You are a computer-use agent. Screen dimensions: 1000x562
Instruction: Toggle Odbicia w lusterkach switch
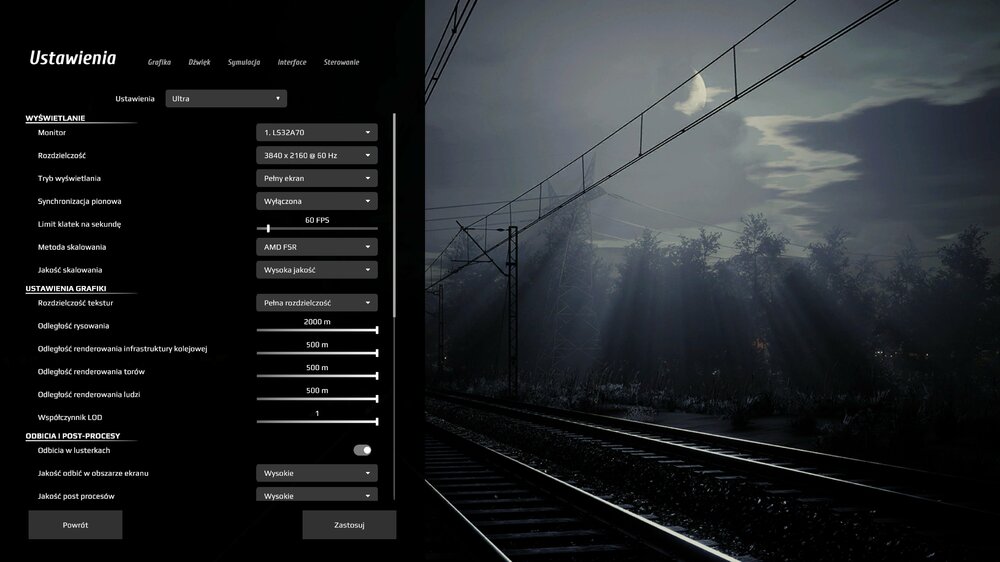(362, 450)
